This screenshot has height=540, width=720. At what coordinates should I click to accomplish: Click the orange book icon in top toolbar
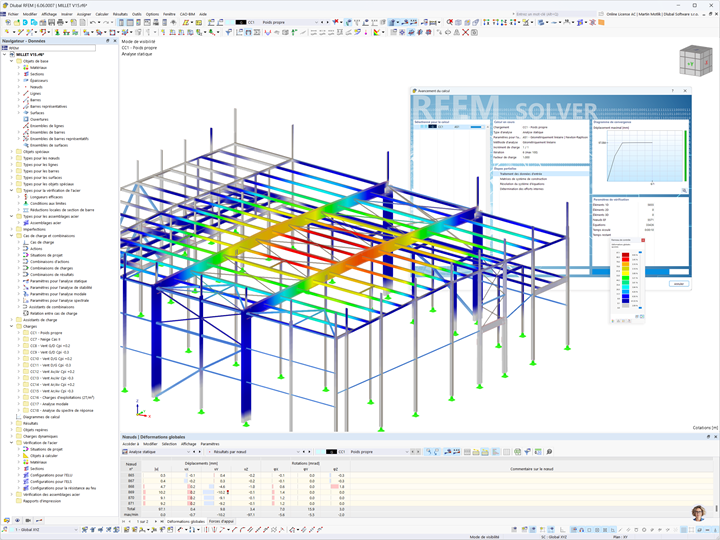[601, 22]
